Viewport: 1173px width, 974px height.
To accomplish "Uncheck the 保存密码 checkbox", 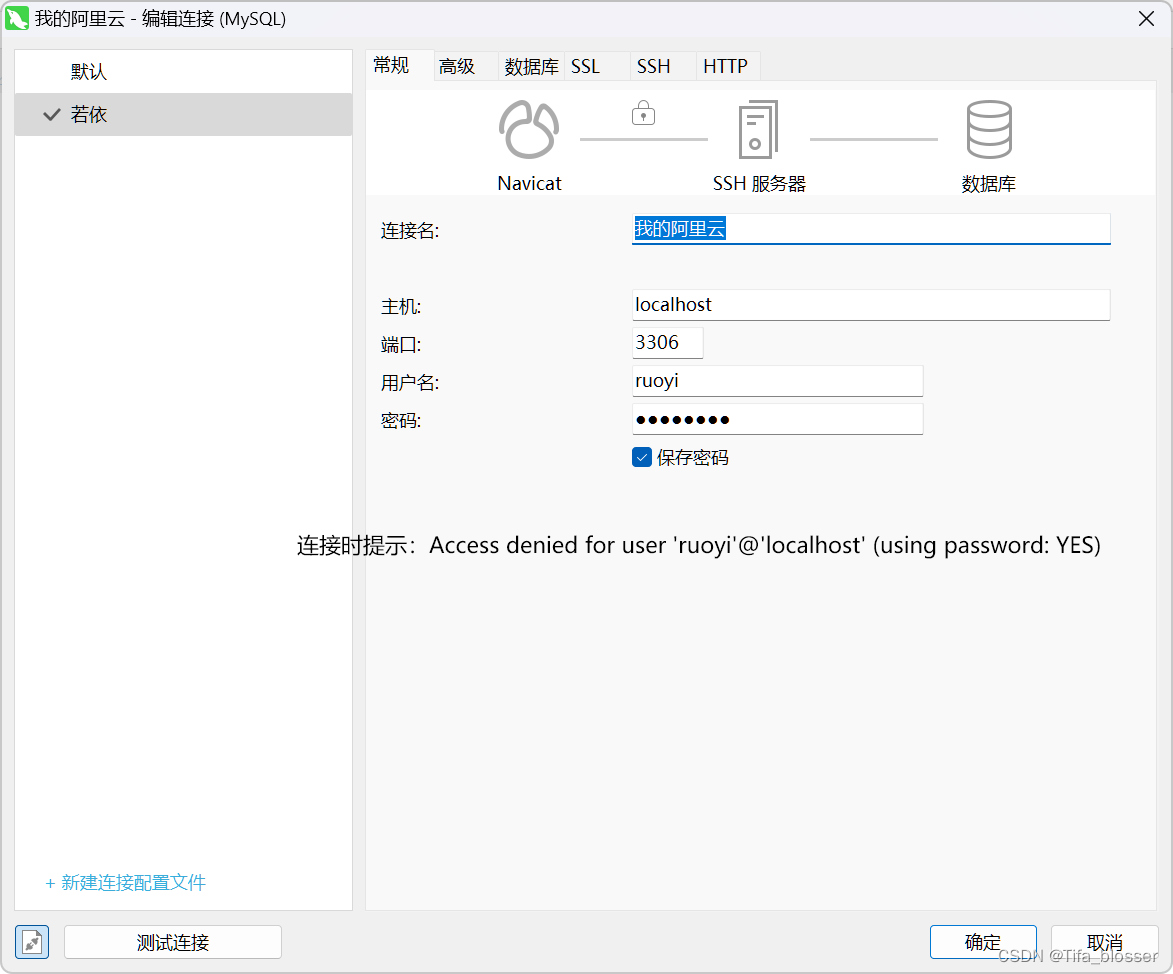I will (x=642, y=457).
